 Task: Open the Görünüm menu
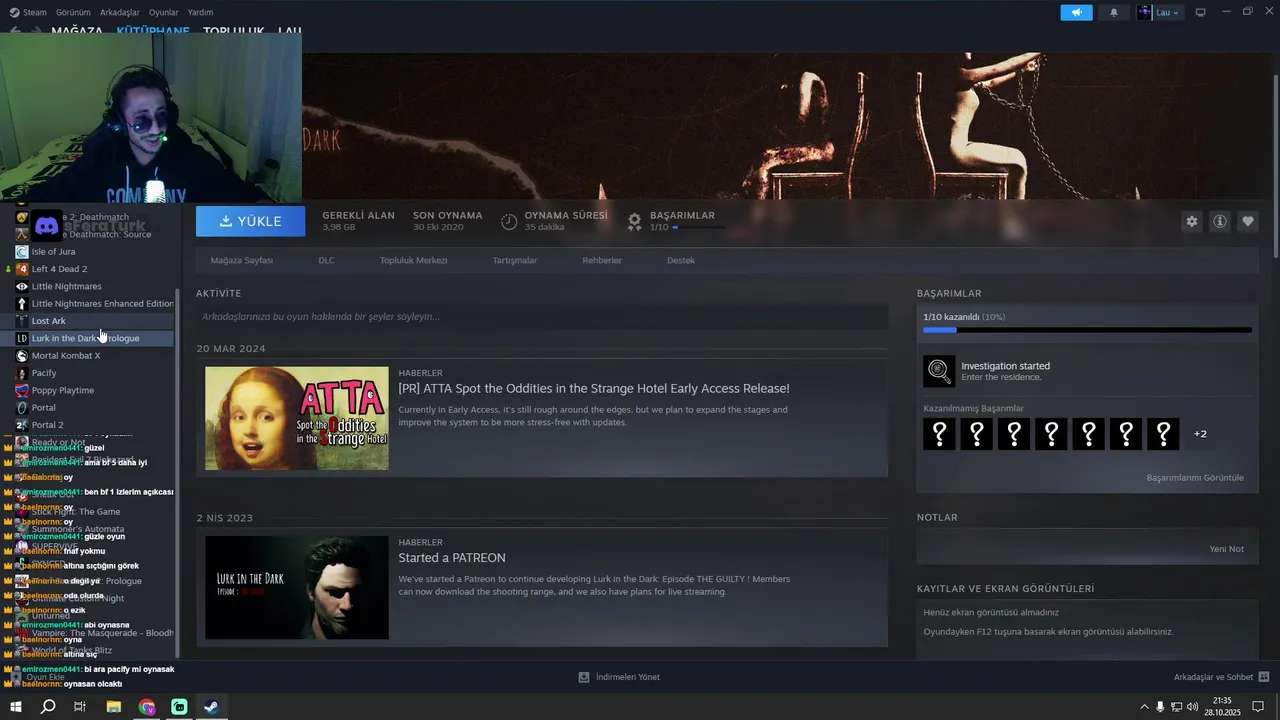[73, 12]
